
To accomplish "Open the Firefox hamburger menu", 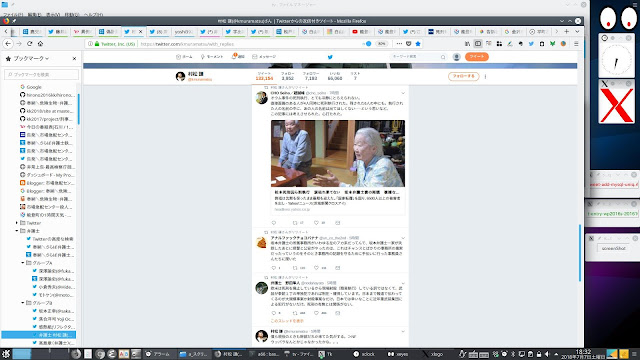I will pos(576,44).
